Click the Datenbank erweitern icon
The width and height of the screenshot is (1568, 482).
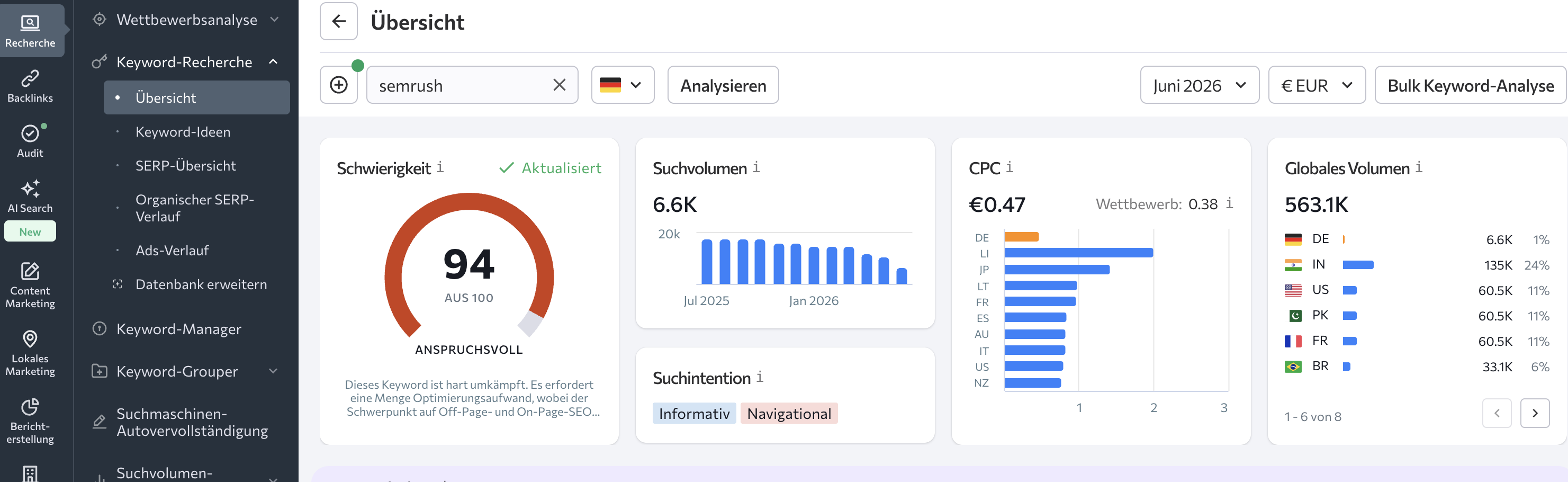(118, 284)
